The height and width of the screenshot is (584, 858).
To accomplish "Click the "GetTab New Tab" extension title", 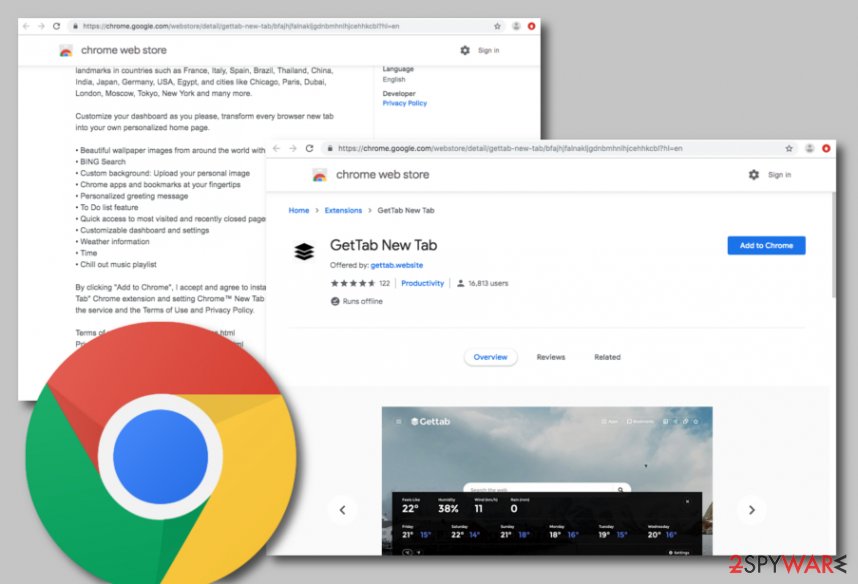I will pyautogui.click(x=383, y=245).
